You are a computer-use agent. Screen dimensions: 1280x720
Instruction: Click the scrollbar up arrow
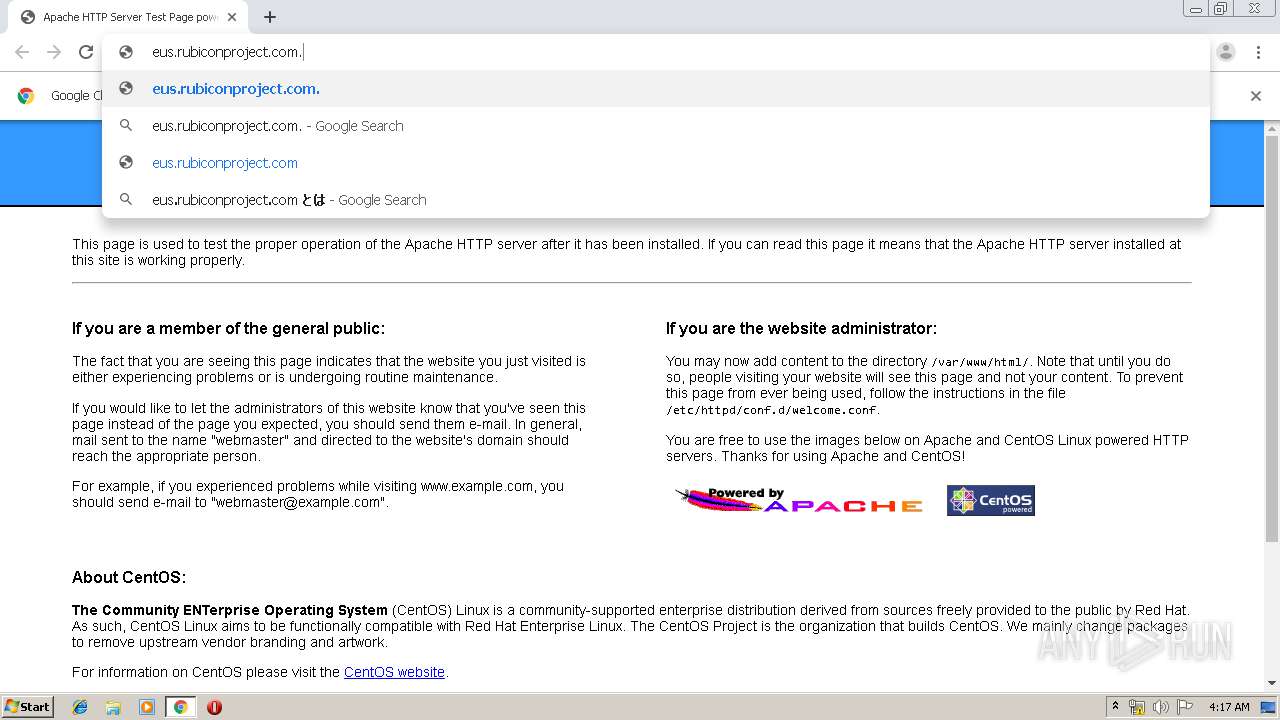point(1272,128)
